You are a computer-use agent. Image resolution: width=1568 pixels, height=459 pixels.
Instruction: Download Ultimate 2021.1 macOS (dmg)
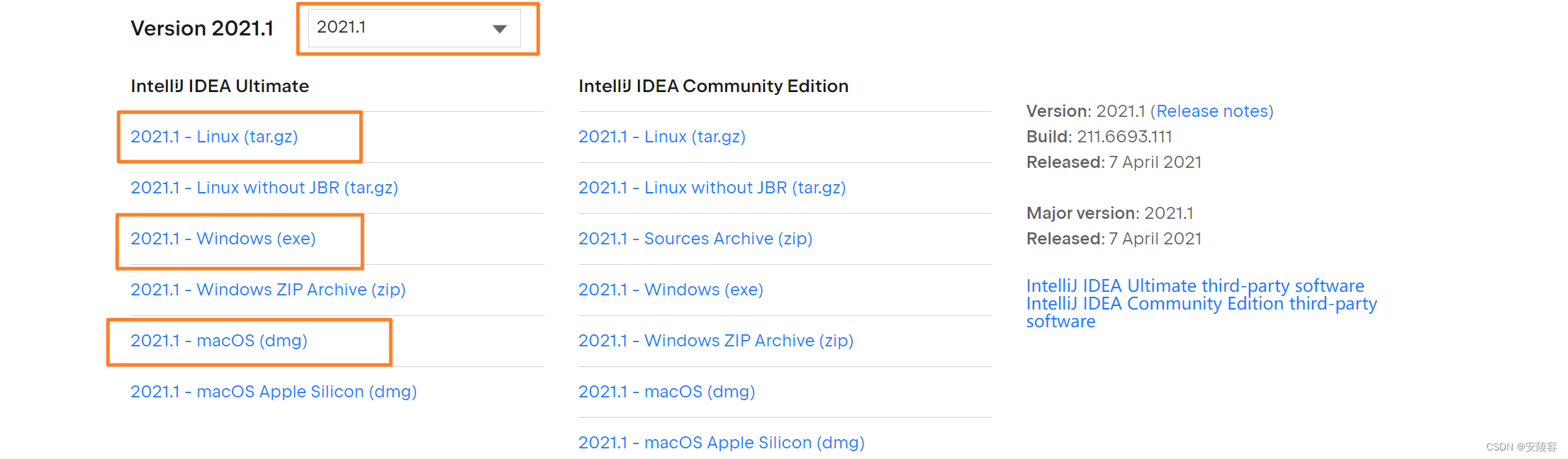[x=219, y=341]
